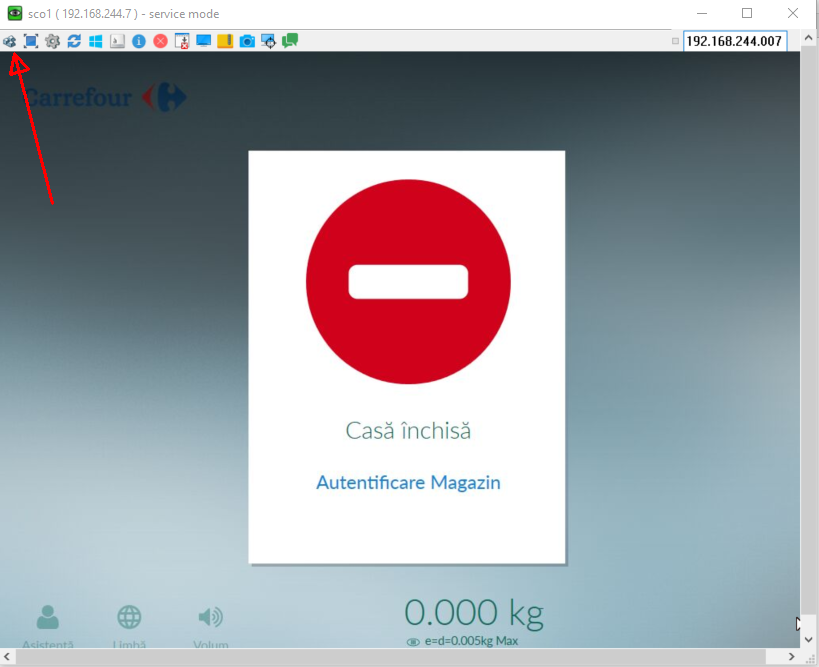The image size is (819, 667).
Task: Adjust Volum speaker icon
Action: pos(211,626)
